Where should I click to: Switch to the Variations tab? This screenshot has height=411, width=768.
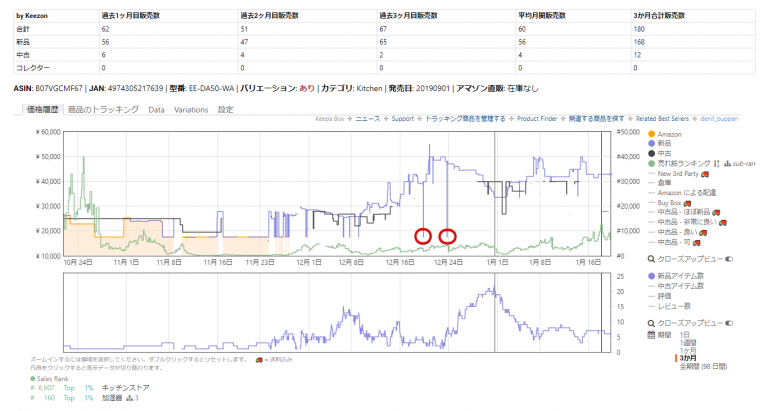[x=190, y=109]
